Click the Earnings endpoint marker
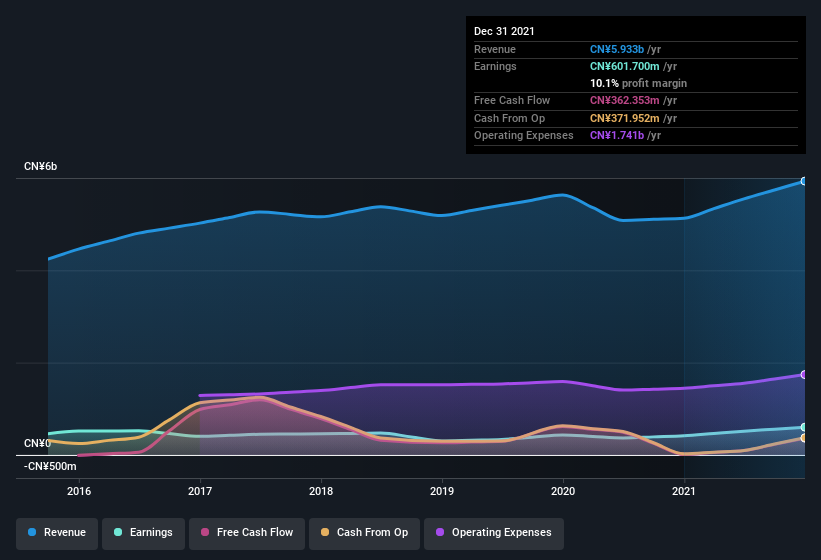Image resolution: width=821 pixels, height=560 pixels. tap(804, 427)
